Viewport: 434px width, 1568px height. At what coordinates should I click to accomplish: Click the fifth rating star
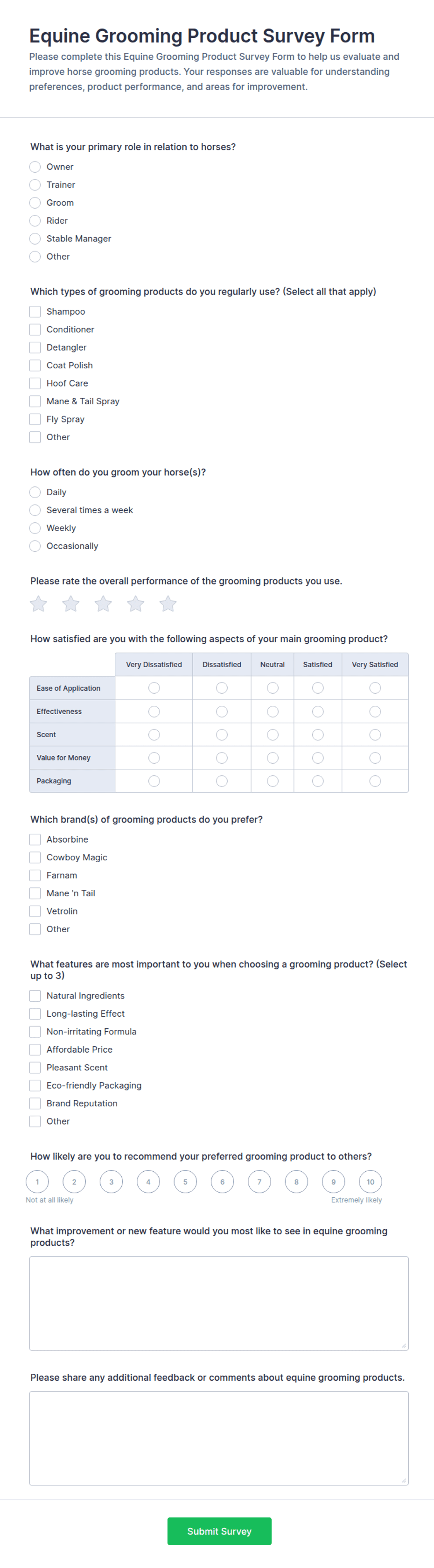tap(168, 603)
